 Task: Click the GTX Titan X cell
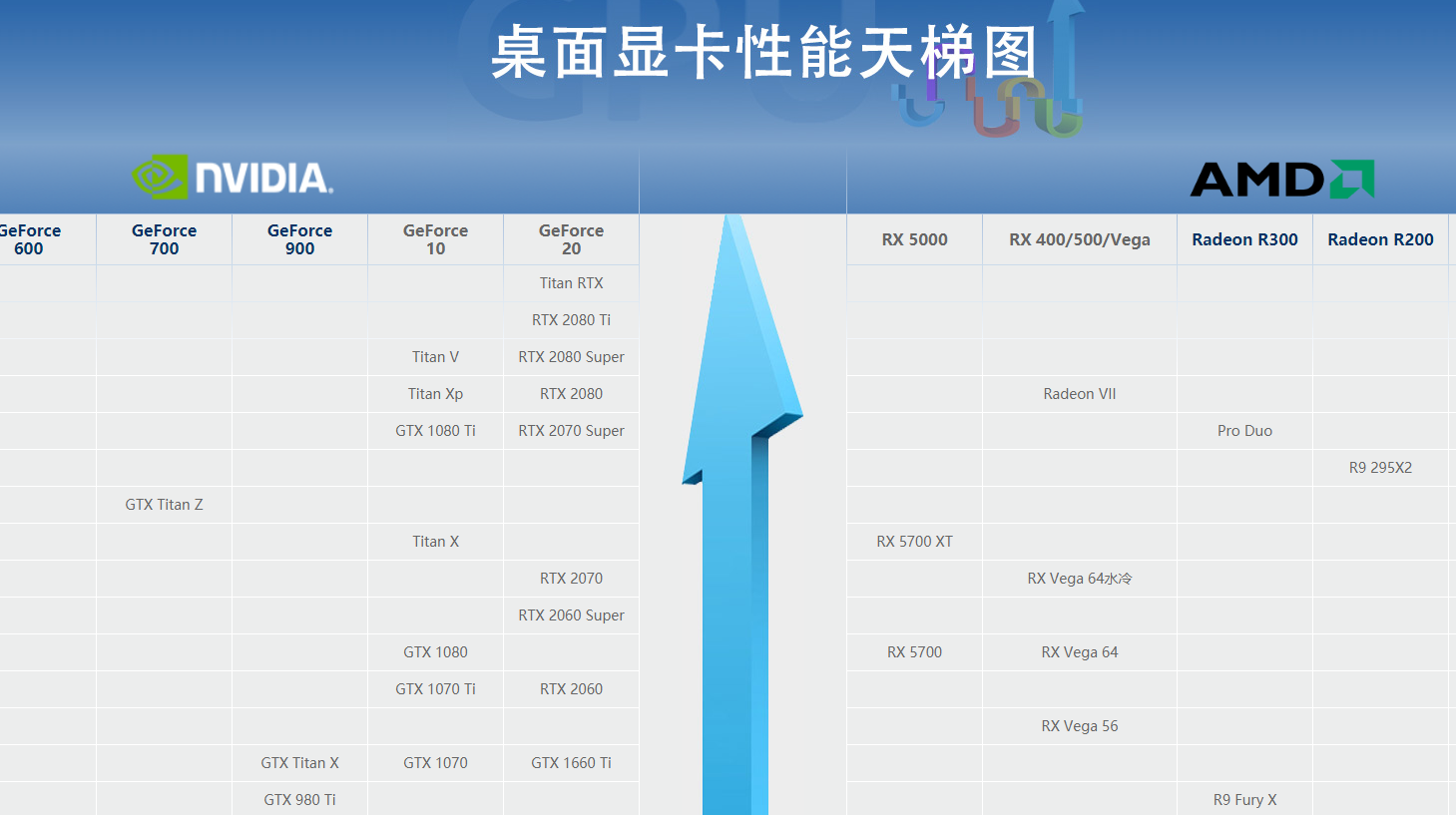point(300,763)
